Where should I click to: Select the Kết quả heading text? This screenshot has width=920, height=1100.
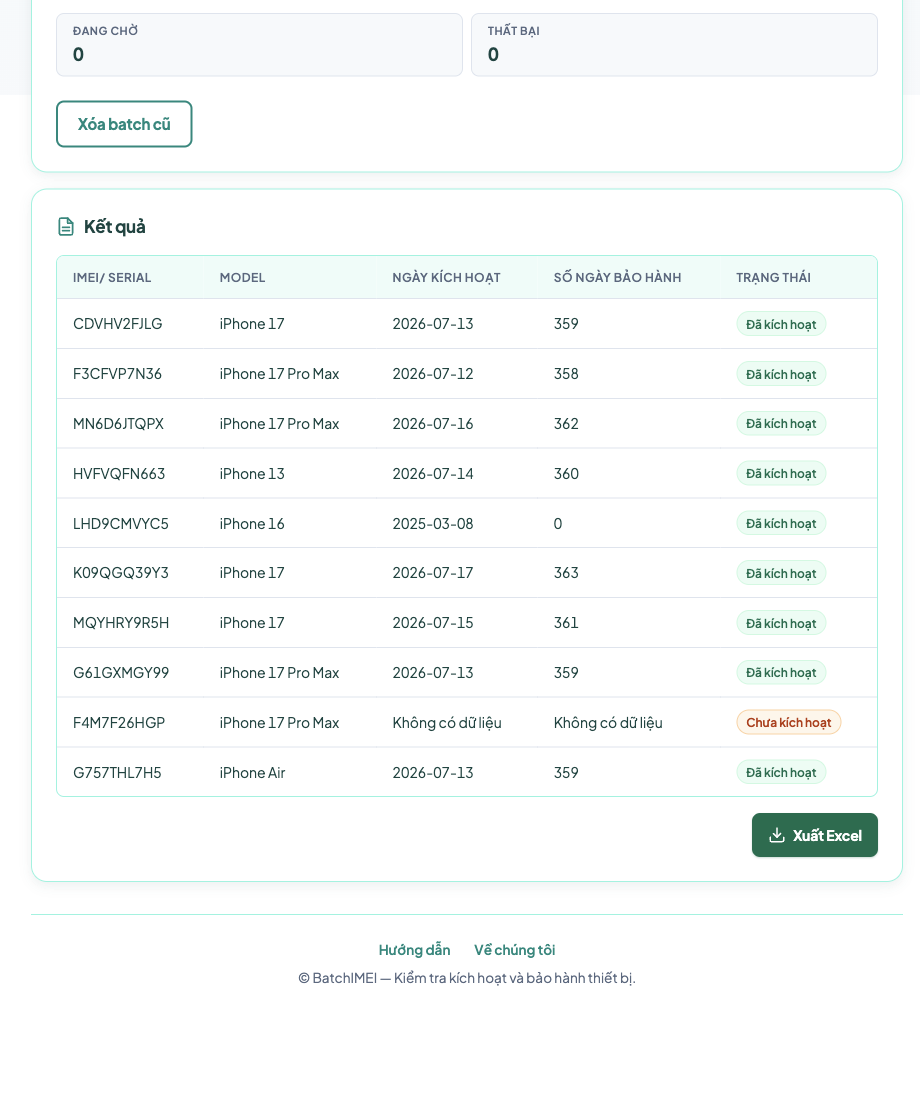click(114, 227)
